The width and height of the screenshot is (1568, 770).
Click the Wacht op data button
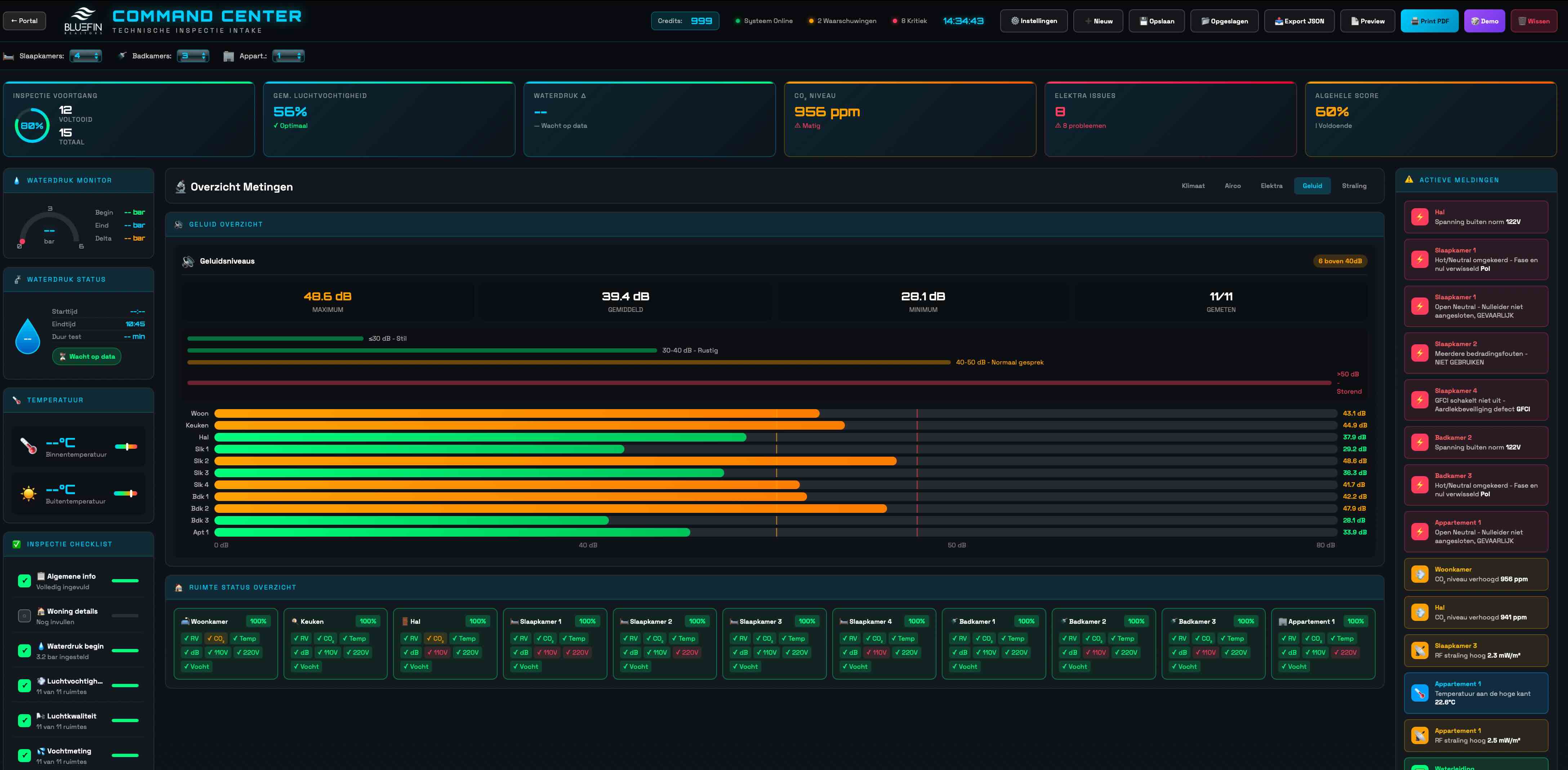click(86, 357)
